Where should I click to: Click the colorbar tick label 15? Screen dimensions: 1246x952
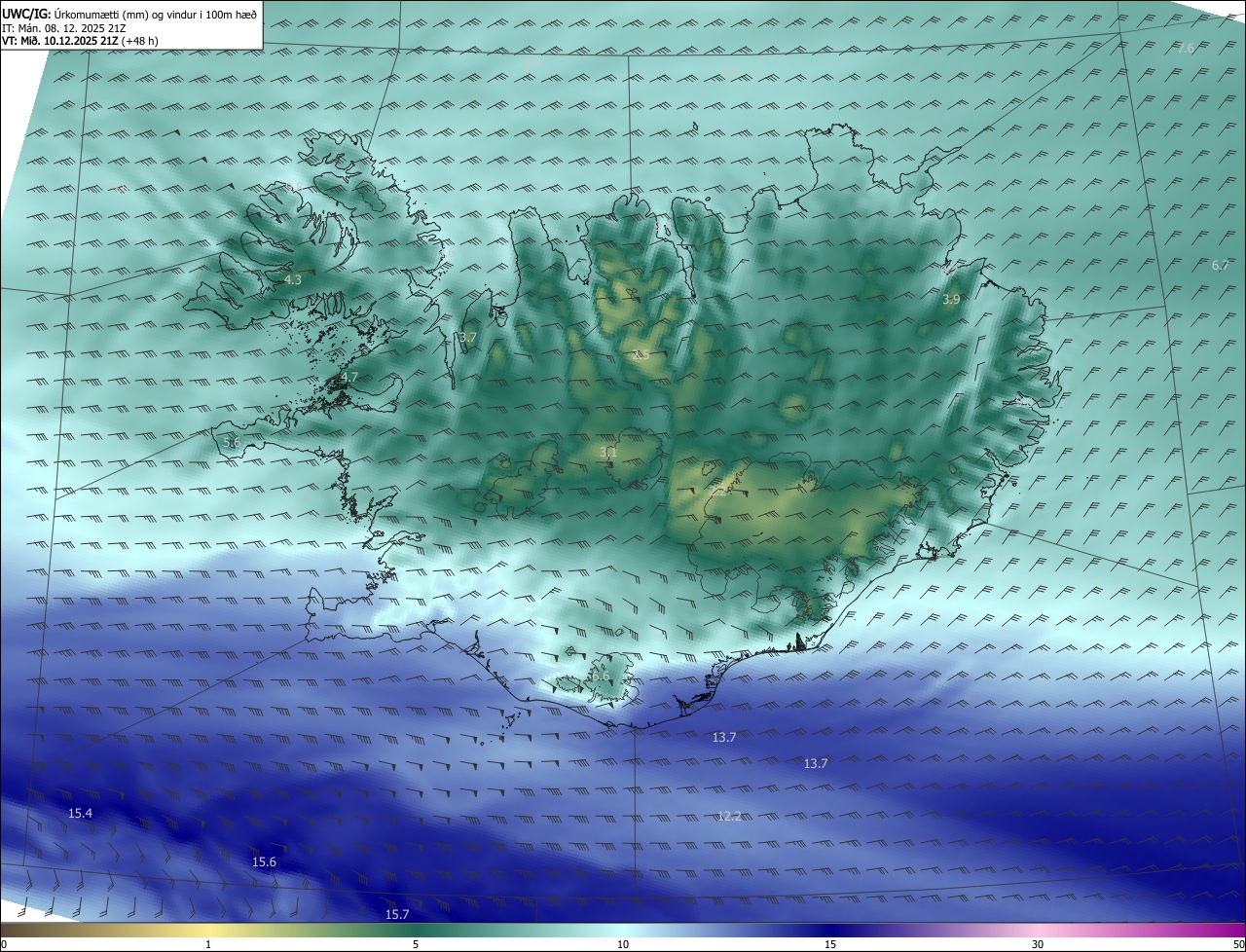830,944
